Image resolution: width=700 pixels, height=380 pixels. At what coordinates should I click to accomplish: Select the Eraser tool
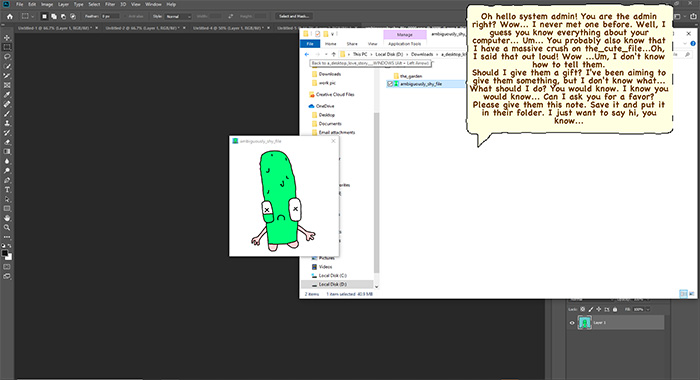point(7,142)
